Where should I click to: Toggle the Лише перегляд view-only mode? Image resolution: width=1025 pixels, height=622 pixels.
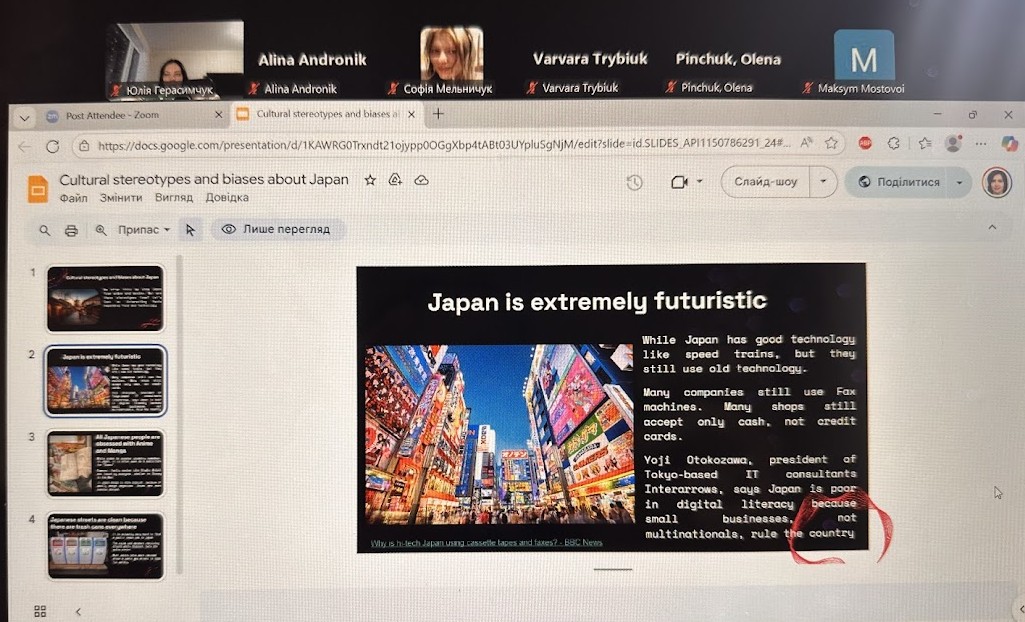(276, 229)
